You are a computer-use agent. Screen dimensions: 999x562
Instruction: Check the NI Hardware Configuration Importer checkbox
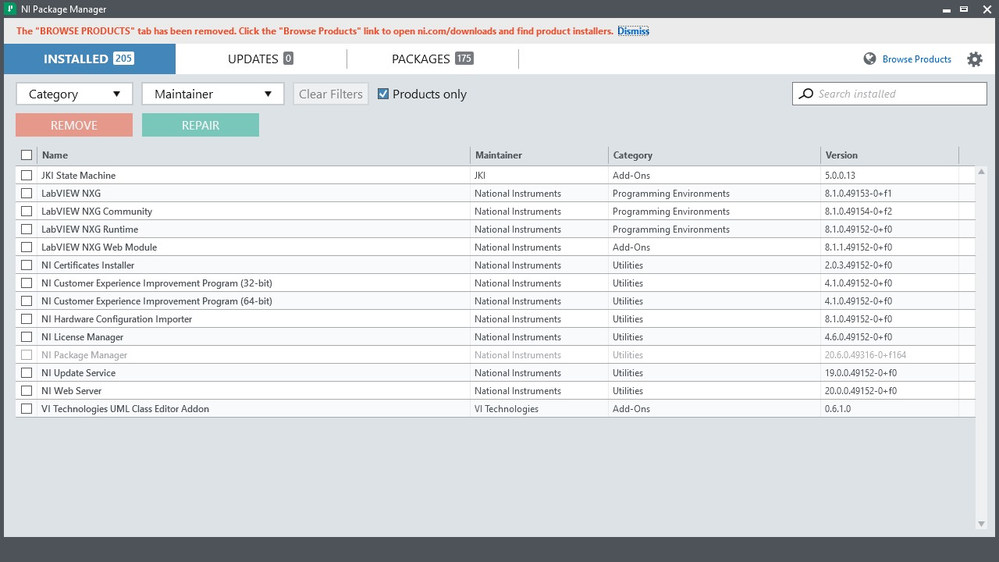point(26,319)
